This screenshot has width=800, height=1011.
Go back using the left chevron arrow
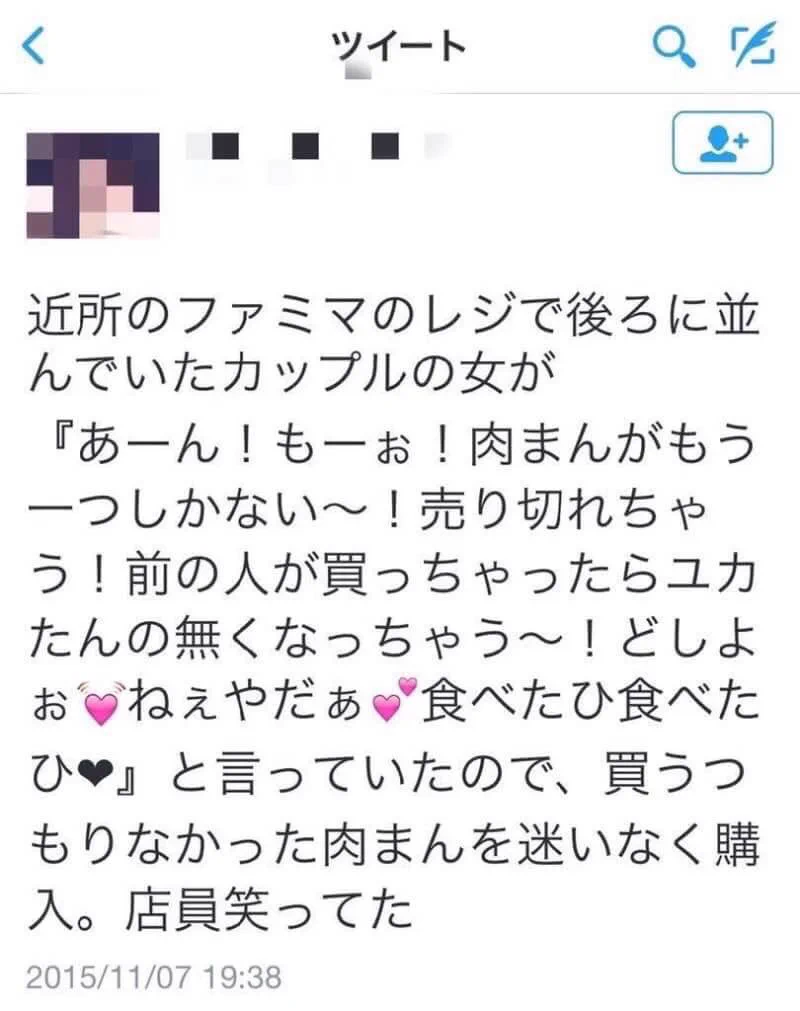[x=34, y=46]
